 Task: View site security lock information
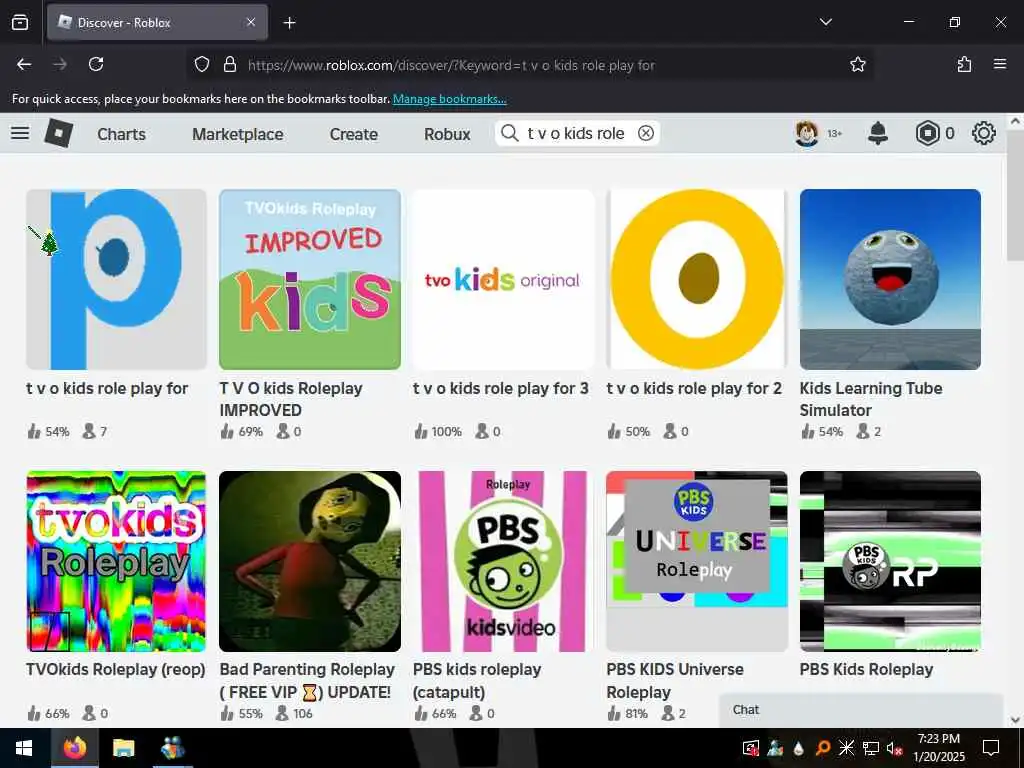(x=229, y=64)
